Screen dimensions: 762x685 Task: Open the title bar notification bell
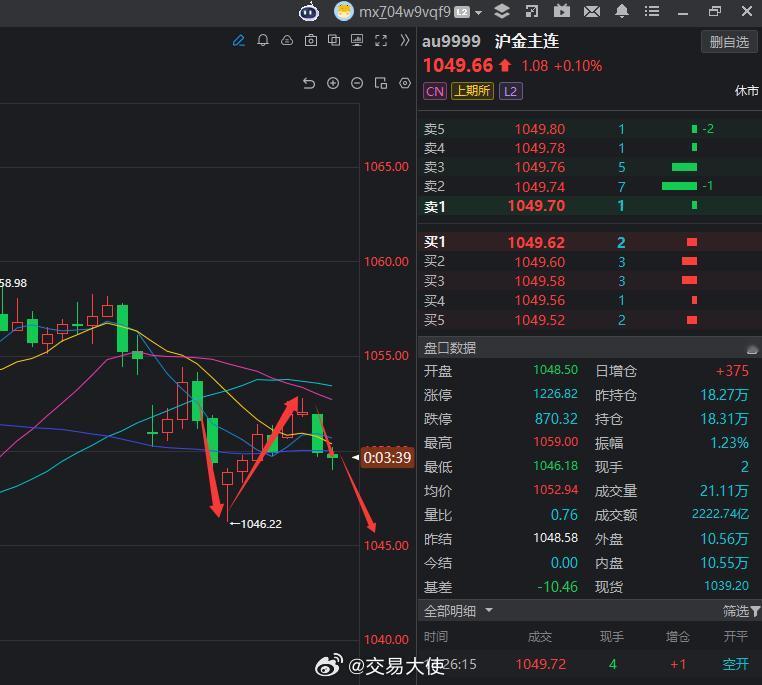[622, 11]
